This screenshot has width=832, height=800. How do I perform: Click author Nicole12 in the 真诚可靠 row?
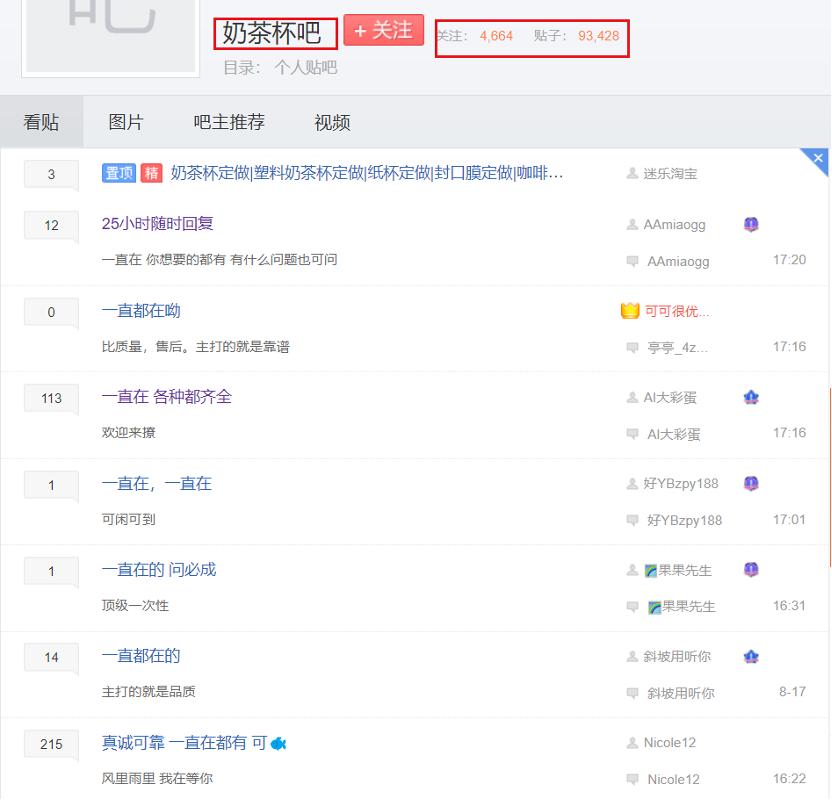click(669, 742)
